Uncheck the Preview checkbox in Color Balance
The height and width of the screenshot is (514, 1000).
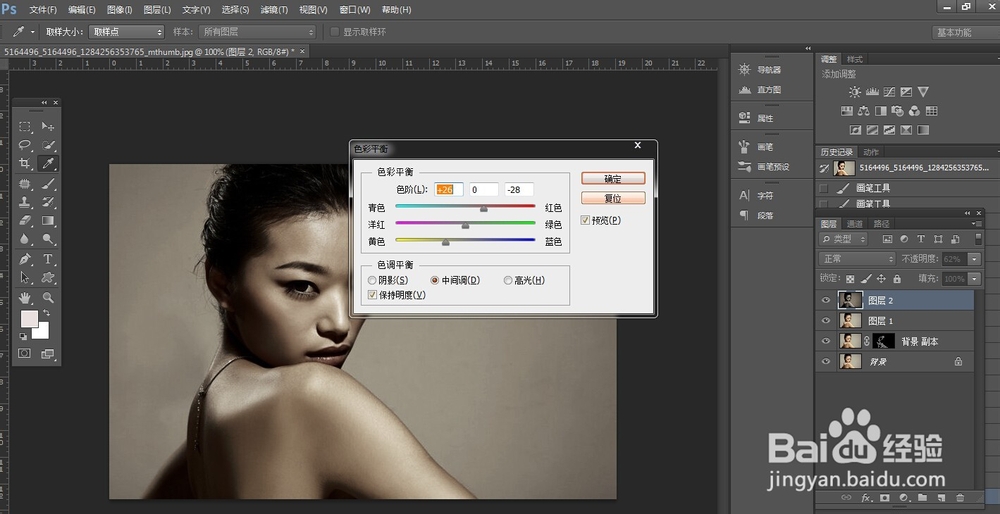[x=586, y=220]
